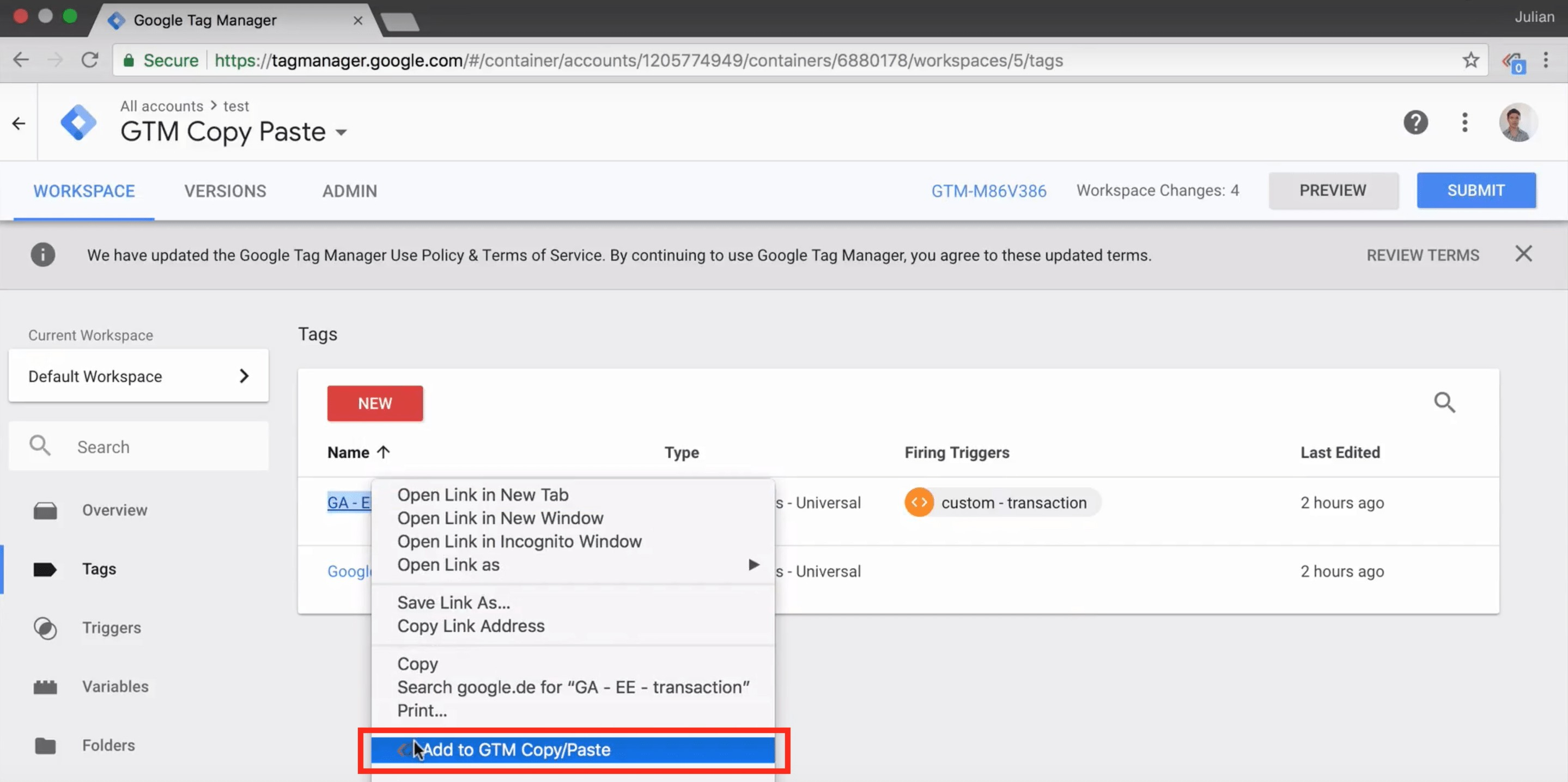Click the custom - transaction trigger icon
Viewport: 1568px width, 782px height.
tap(919, 502)
